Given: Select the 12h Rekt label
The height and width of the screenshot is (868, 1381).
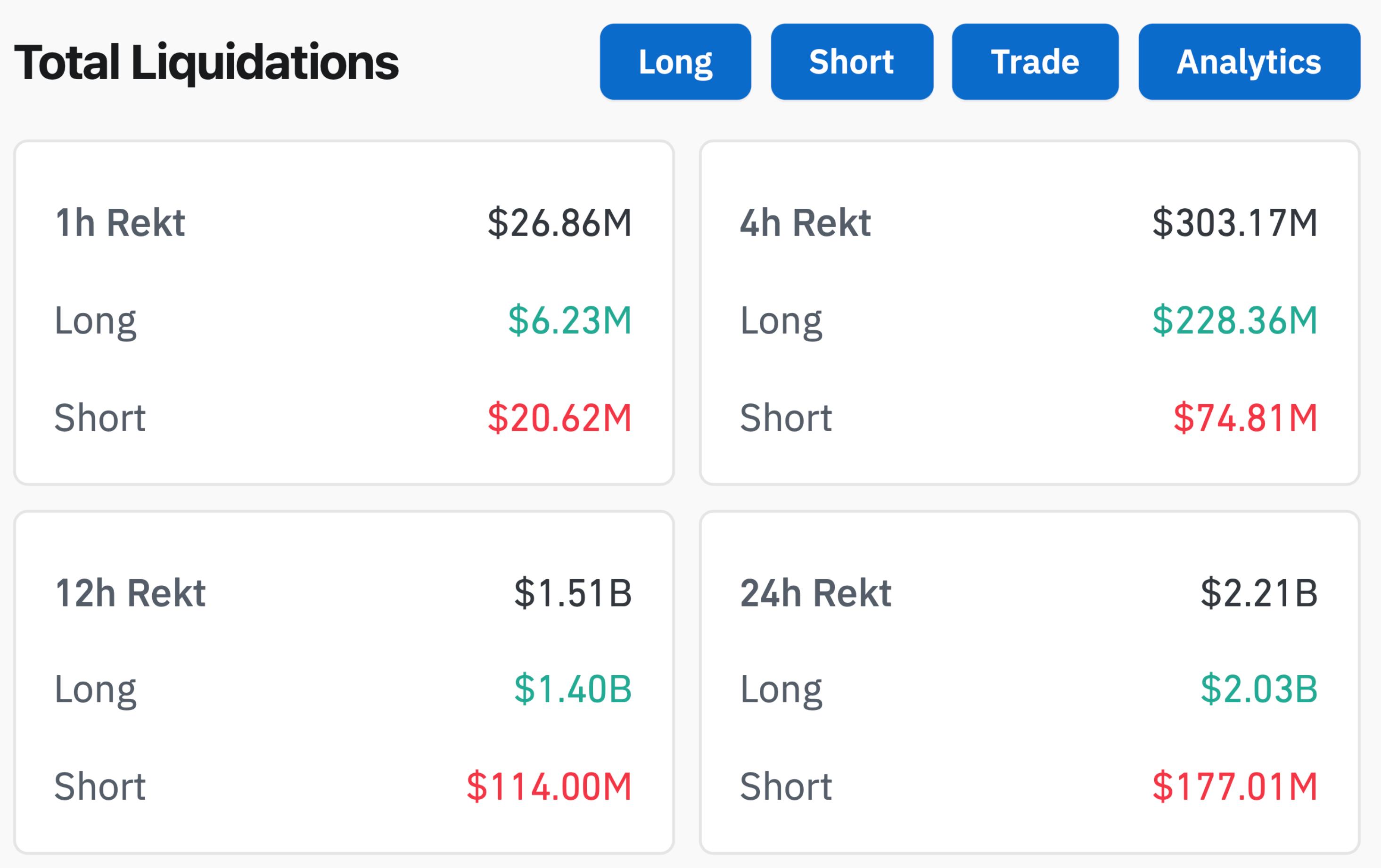Looking at the screenshot, I should 130,592.
